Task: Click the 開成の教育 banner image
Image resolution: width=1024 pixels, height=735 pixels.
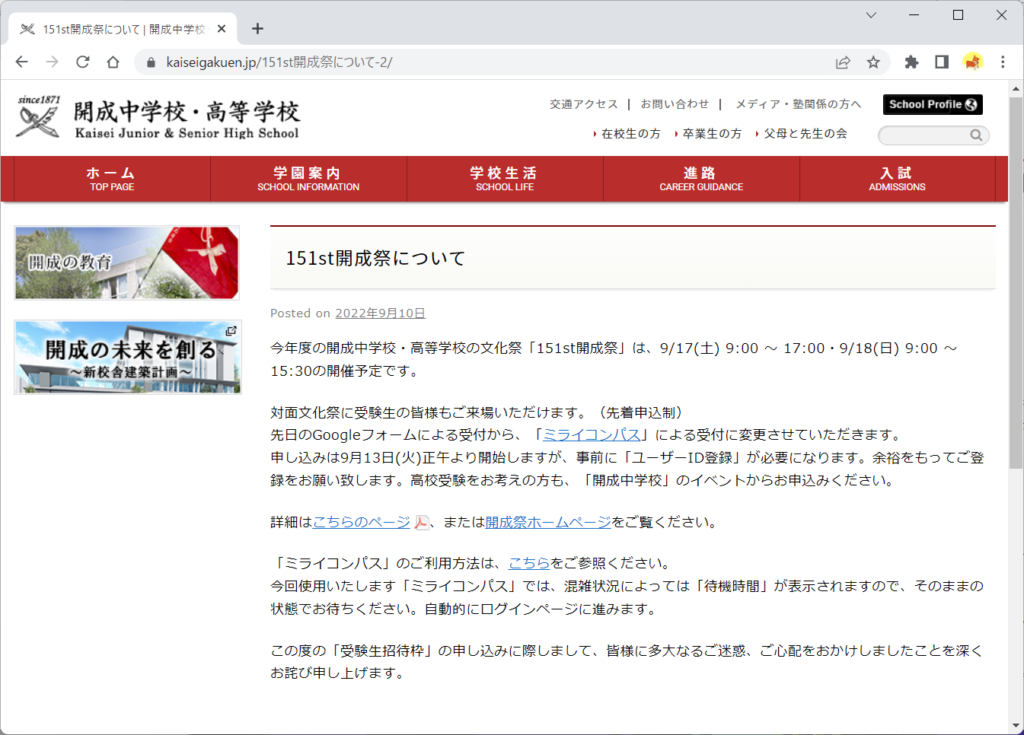Action: pos(127,263)
